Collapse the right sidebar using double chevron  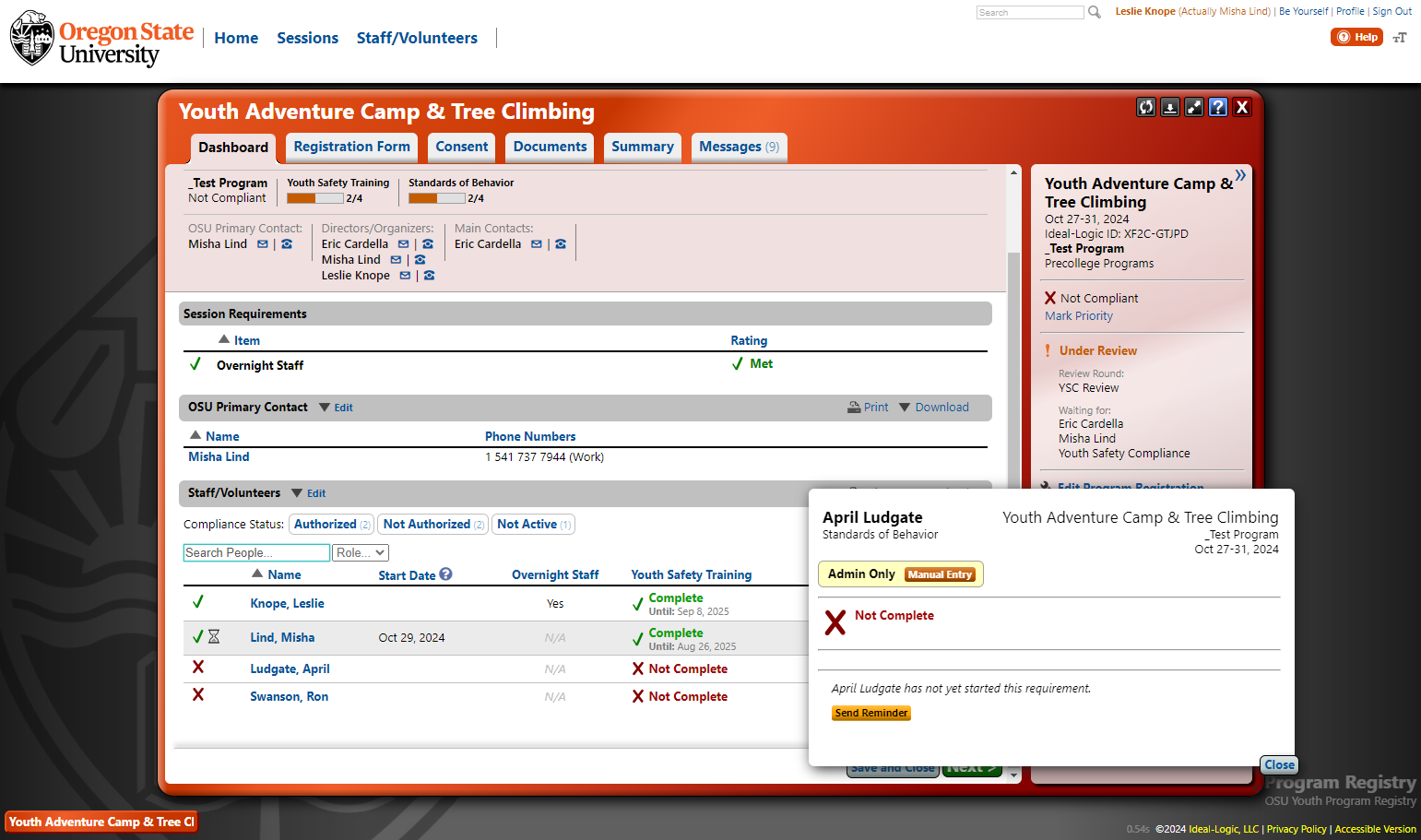(x=1240, y=175)
